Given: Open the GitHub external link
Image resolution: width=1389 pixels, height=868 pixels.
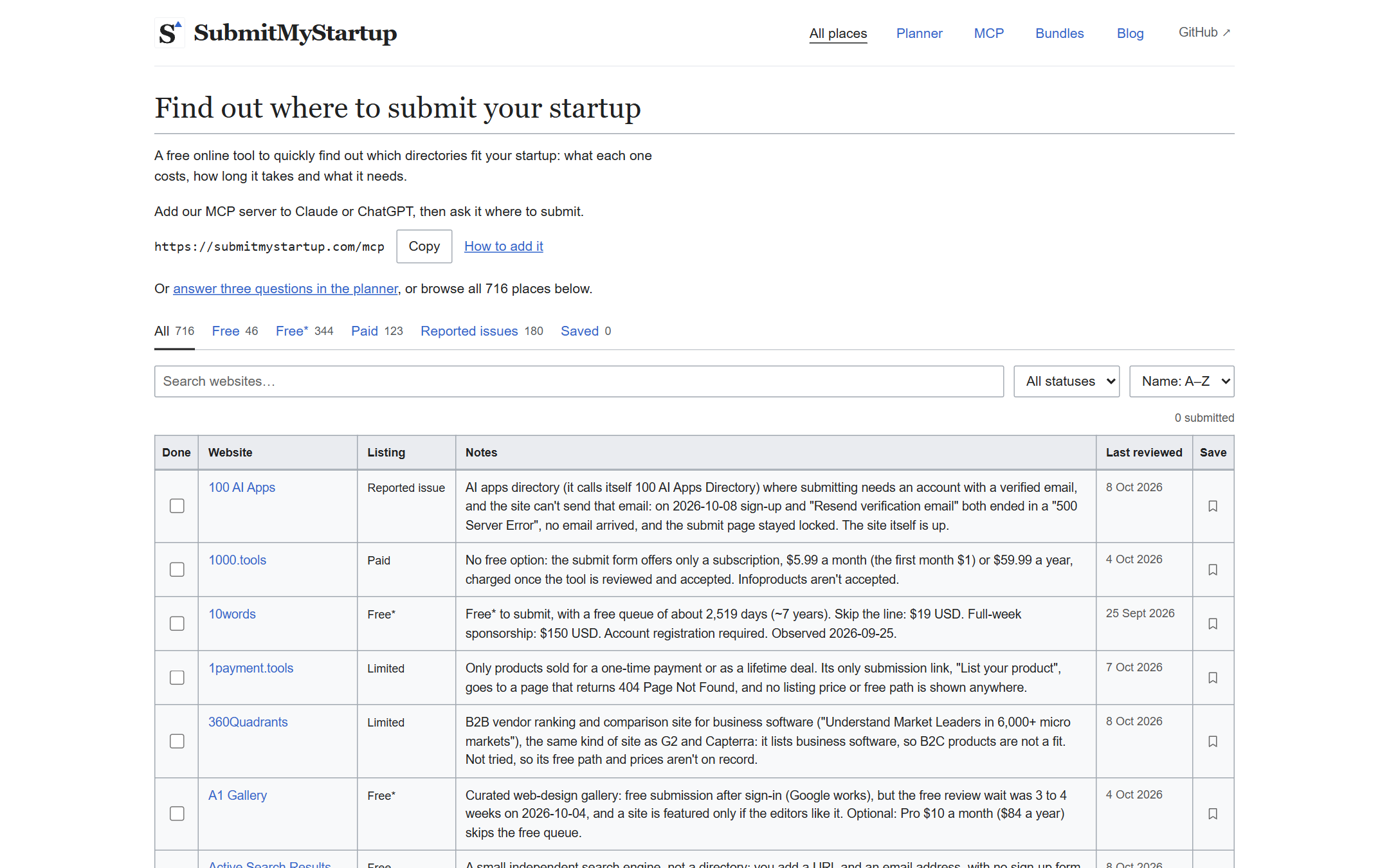Looking at the screenshot, I should pyautogui.click(x=1204, y=32).
